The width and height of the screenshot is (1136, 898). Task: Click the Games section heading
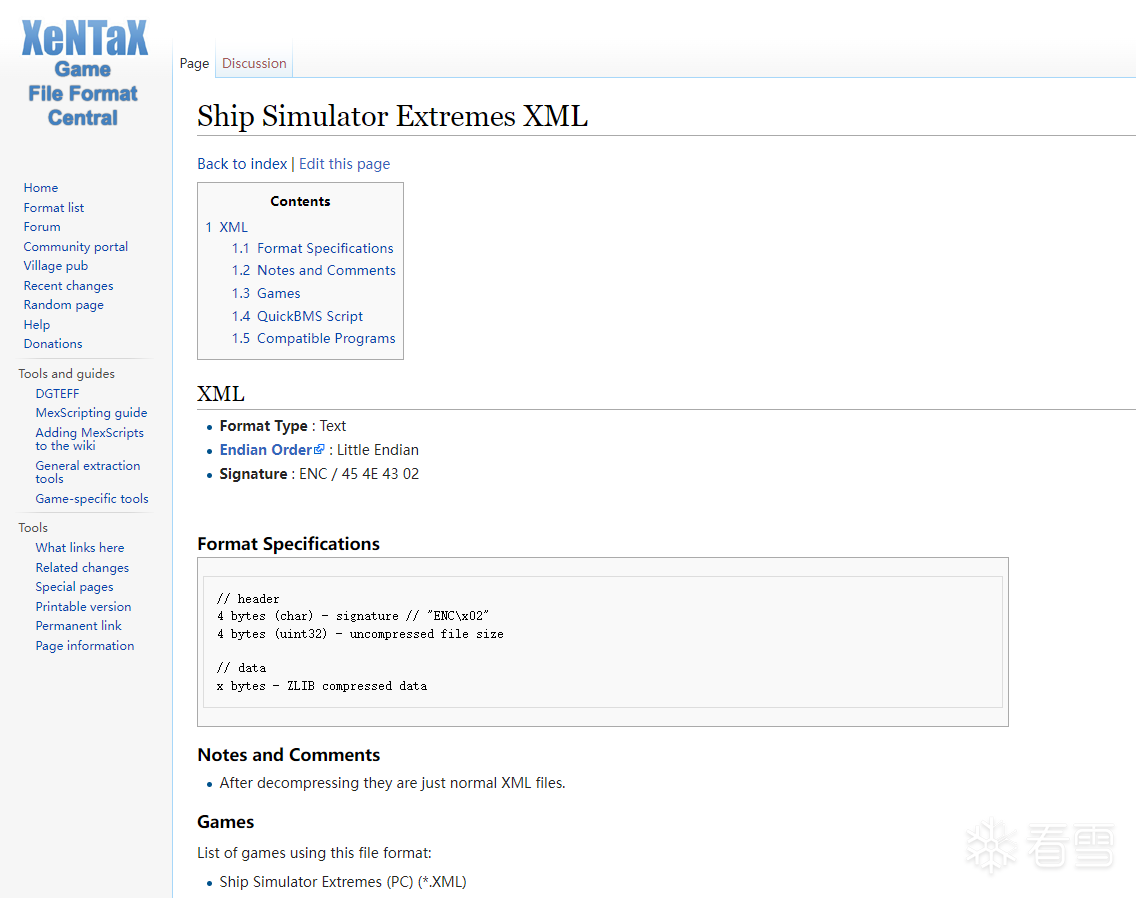click(225, 822)
